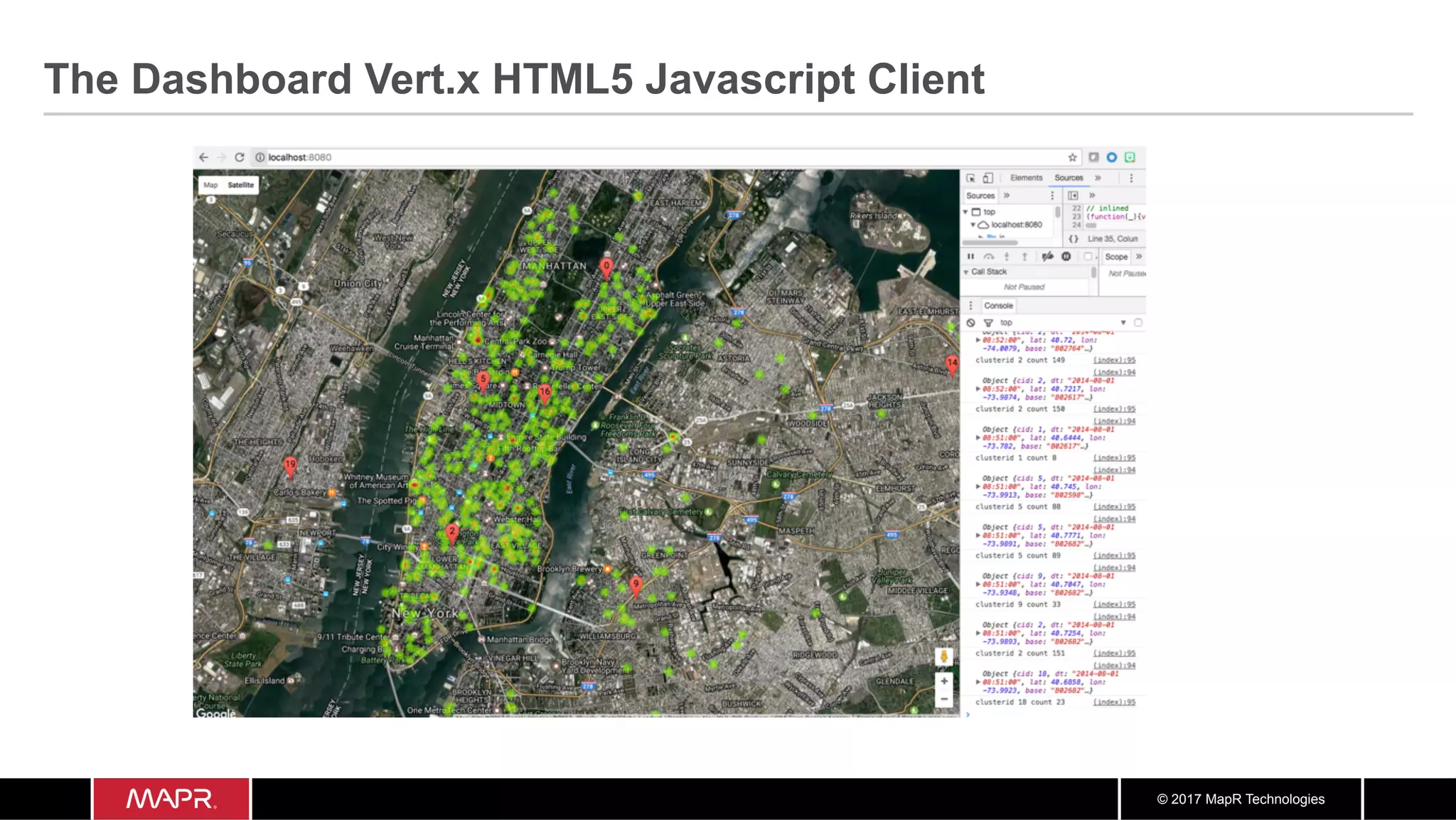Image resolution: width=1456 pixels, height=820 pixels.
Task: Bookmark this page with the star icon
Action: [1073, 157]
